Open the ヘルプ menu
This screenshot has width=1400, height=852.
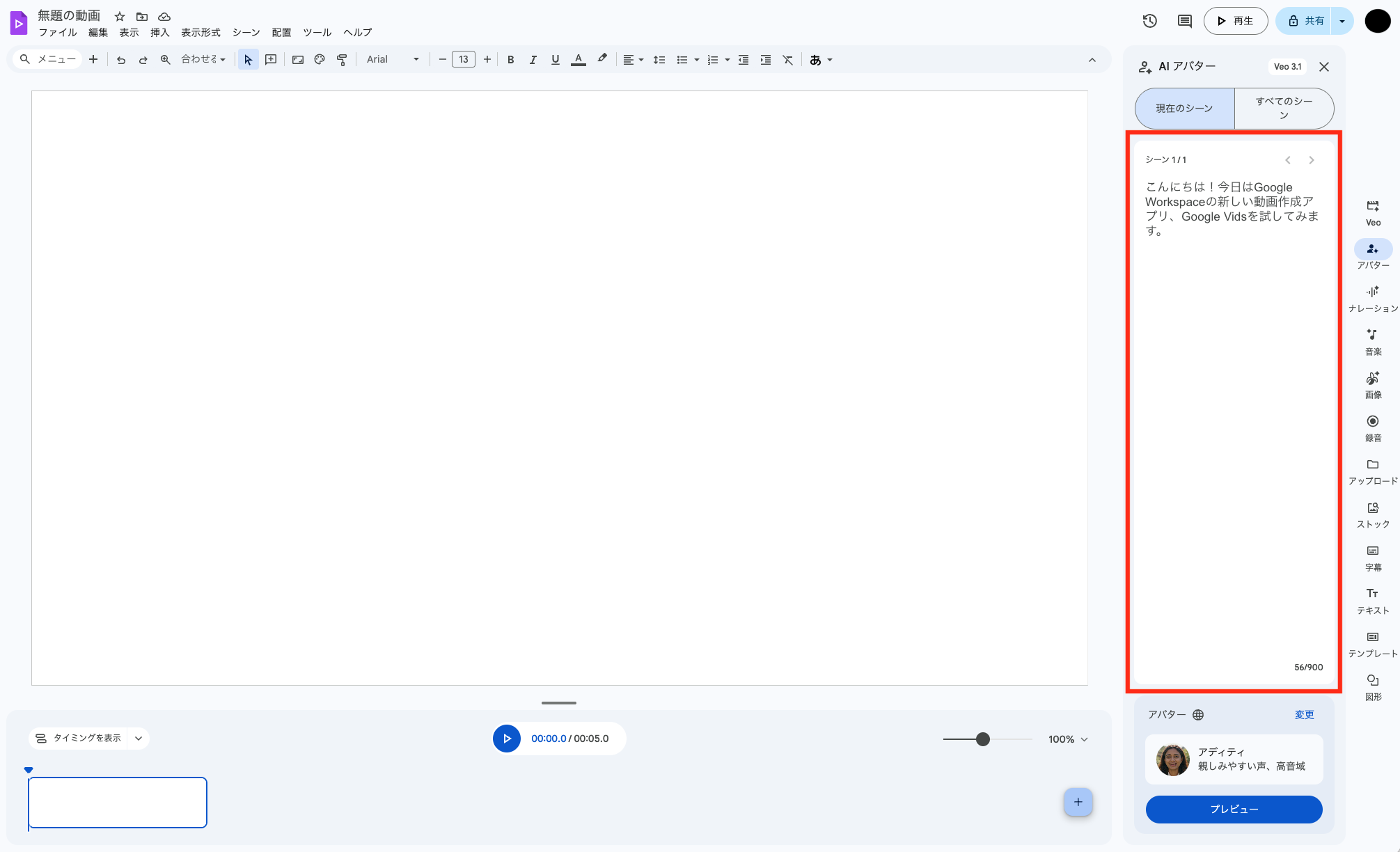[358, 33]
